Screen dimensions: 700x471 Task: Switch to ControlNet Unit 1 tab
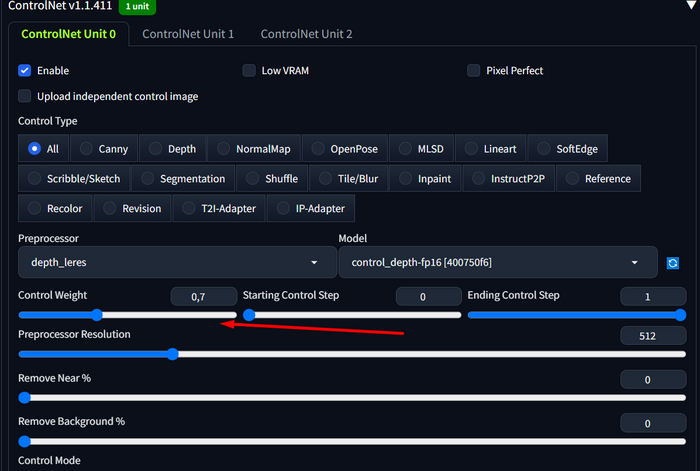coord(188,34)
